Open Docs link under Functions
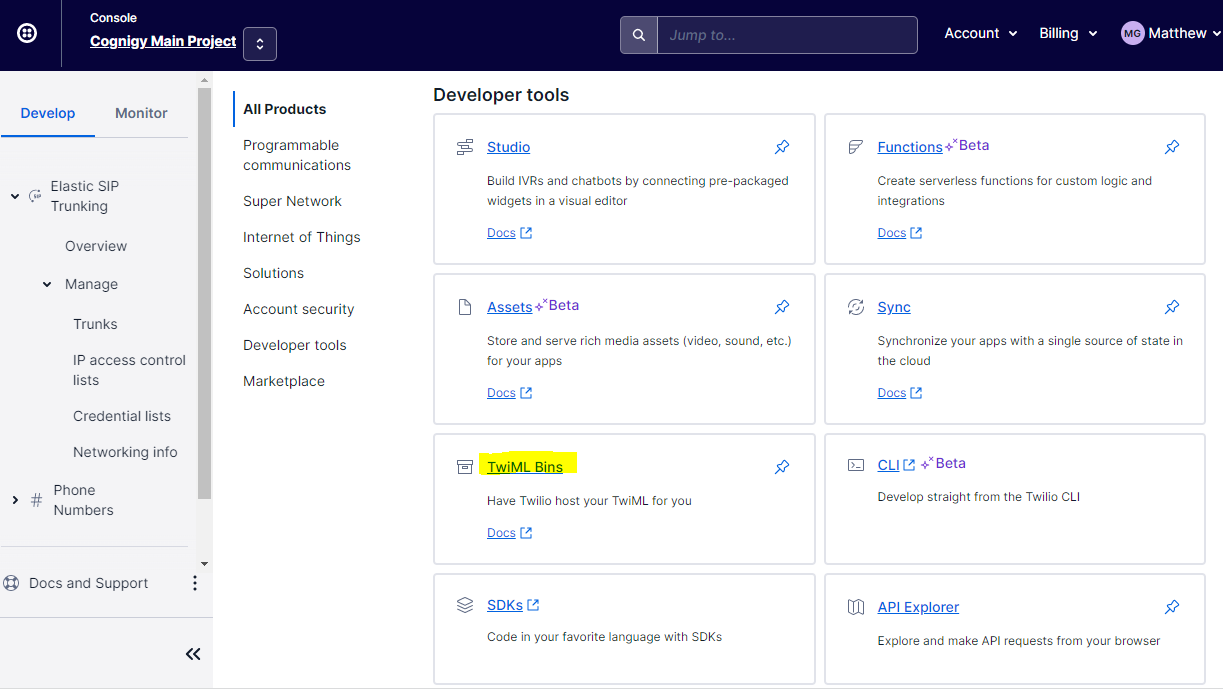Image resolution: width=1223 pixels, height=689 pixels. pyautogui.click(x=899, y=233)
